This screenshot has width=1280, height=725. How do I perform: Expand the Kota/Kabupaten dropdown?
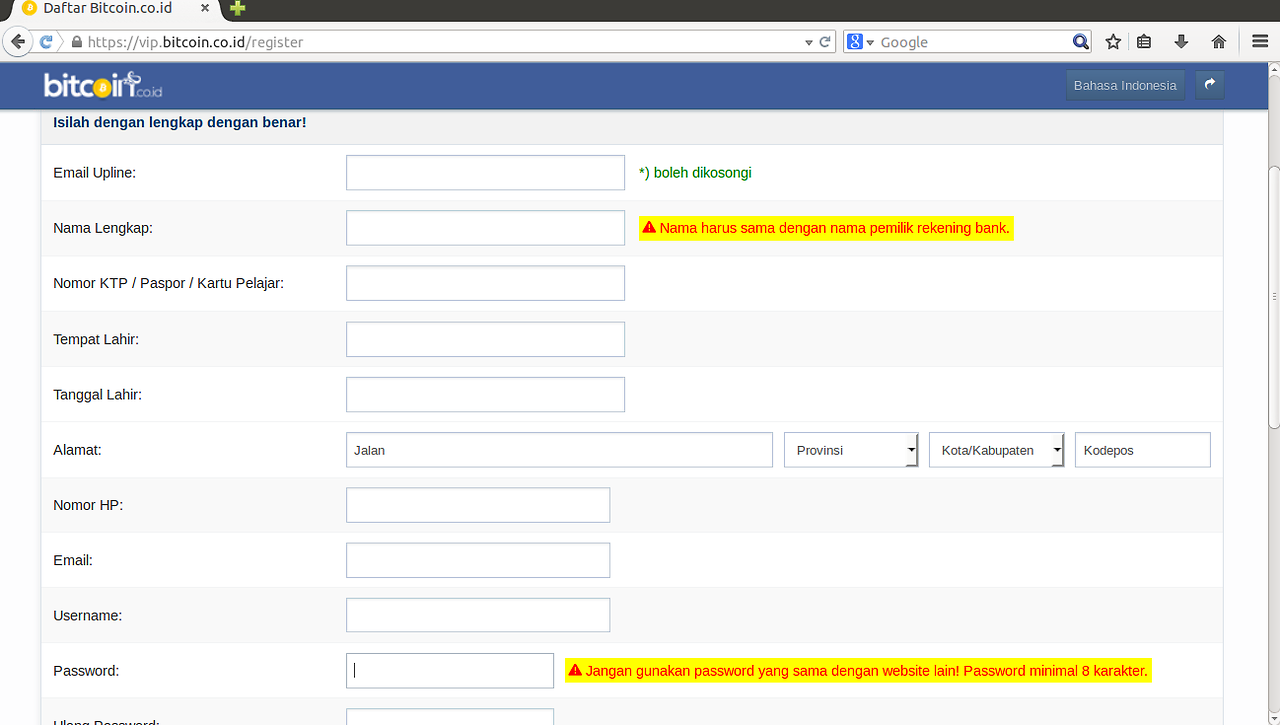pos(996,450)
